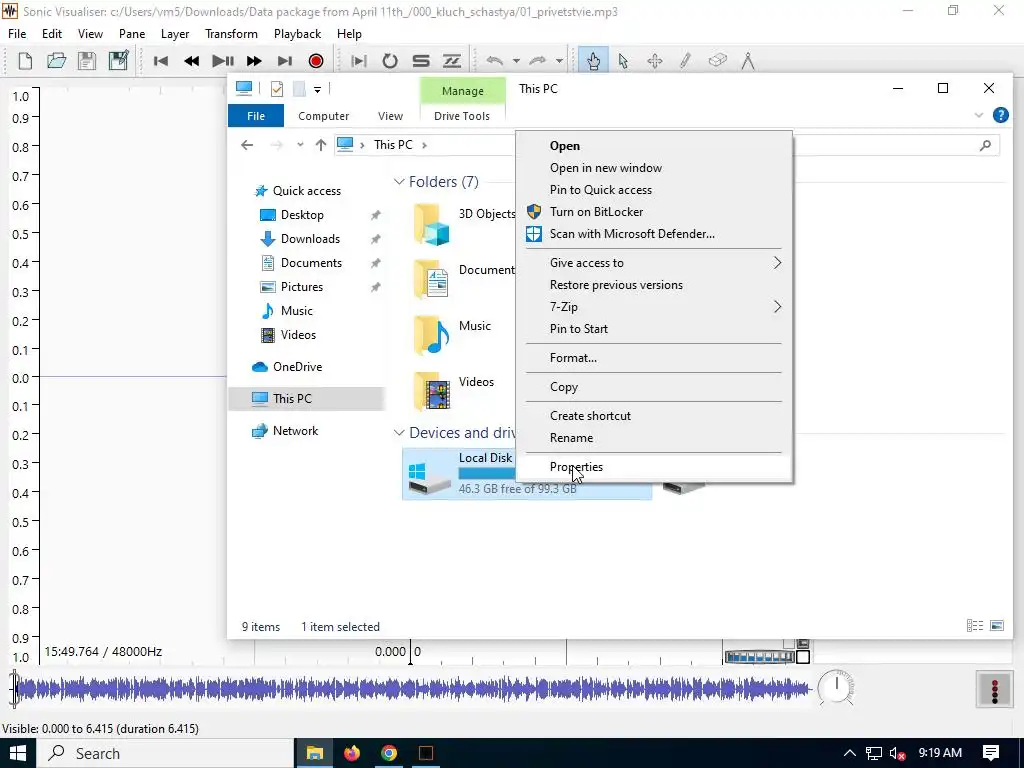
Task: Open Firefox from the taskbar
Action: 352,753
